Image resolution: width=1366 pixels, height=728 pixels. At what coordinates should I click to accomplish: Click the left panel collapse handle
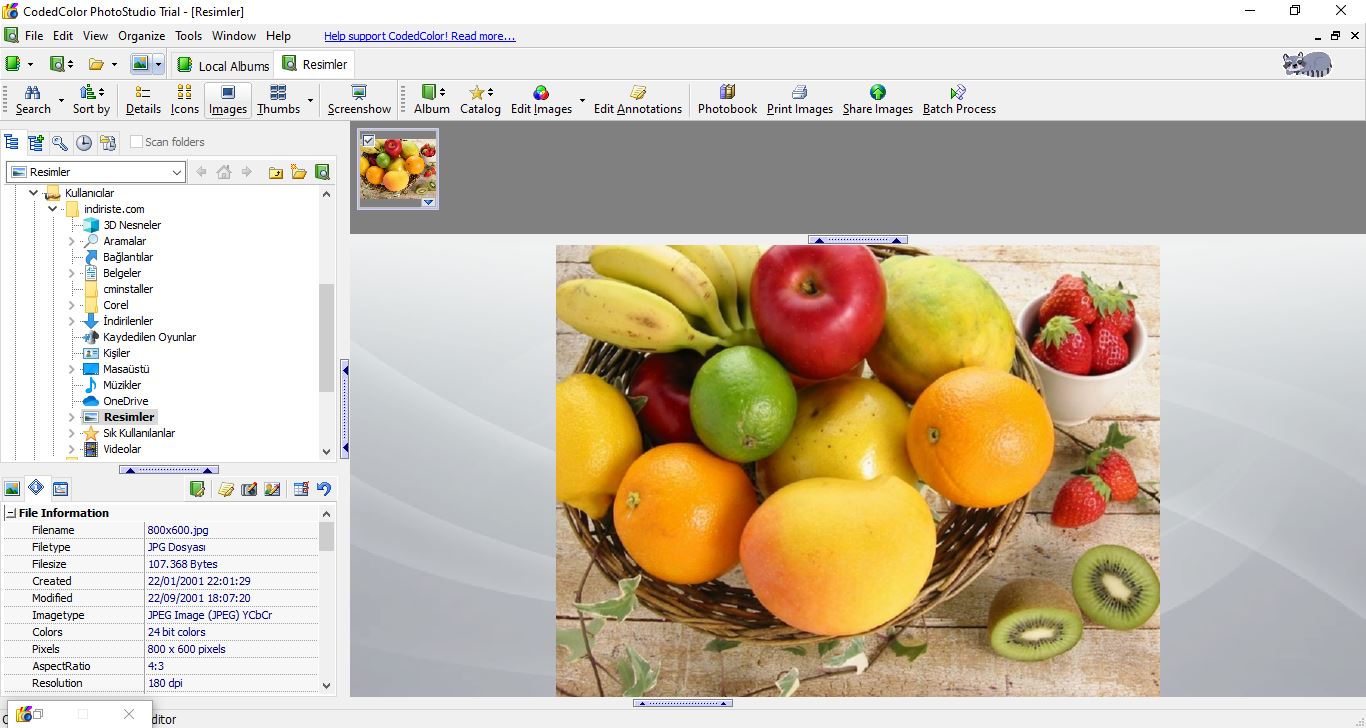point(345,409)
